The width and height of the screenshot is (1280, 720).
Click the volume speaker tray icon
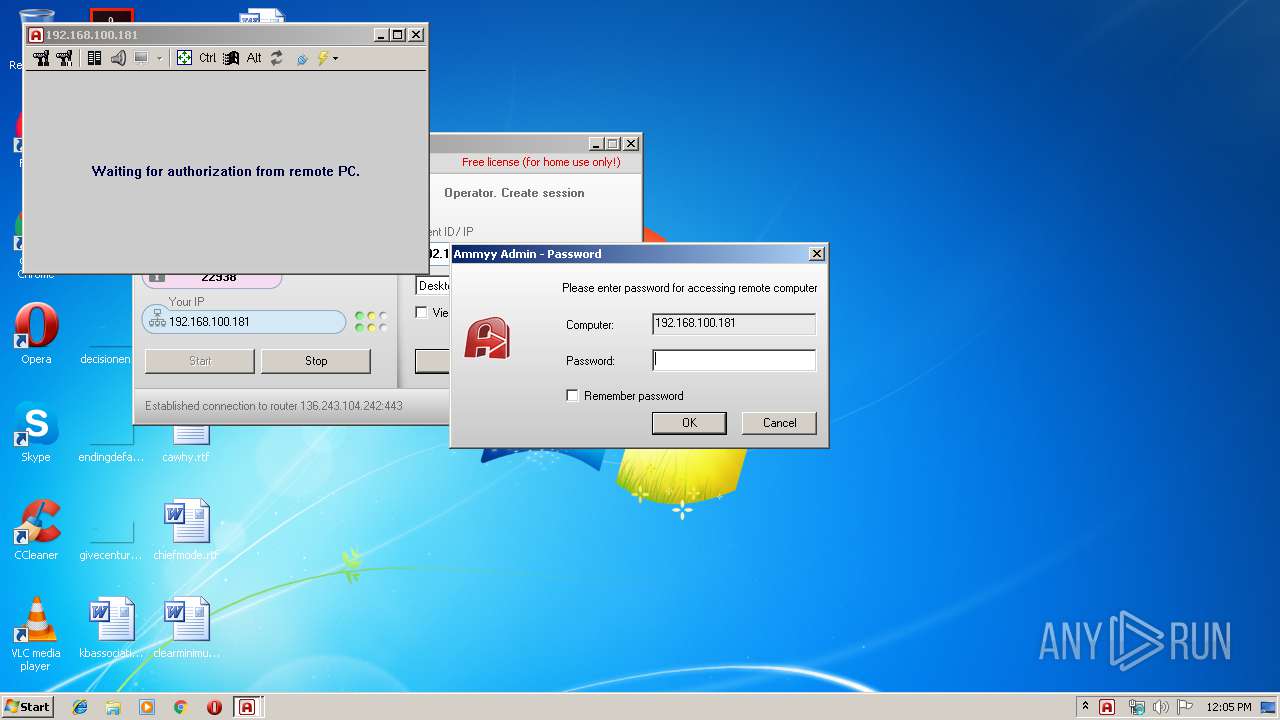pyautogui.click(x=1160, y=707)
